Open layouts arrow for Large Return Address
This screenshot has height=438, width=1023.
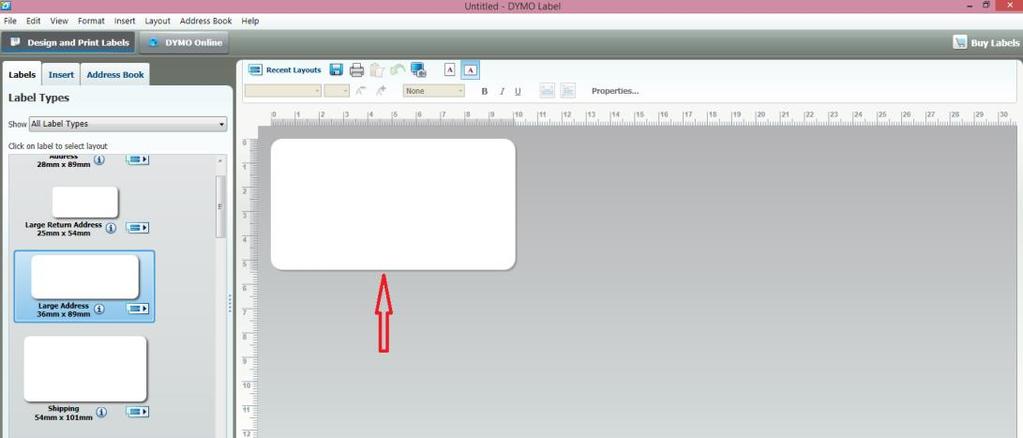(138, 228)
